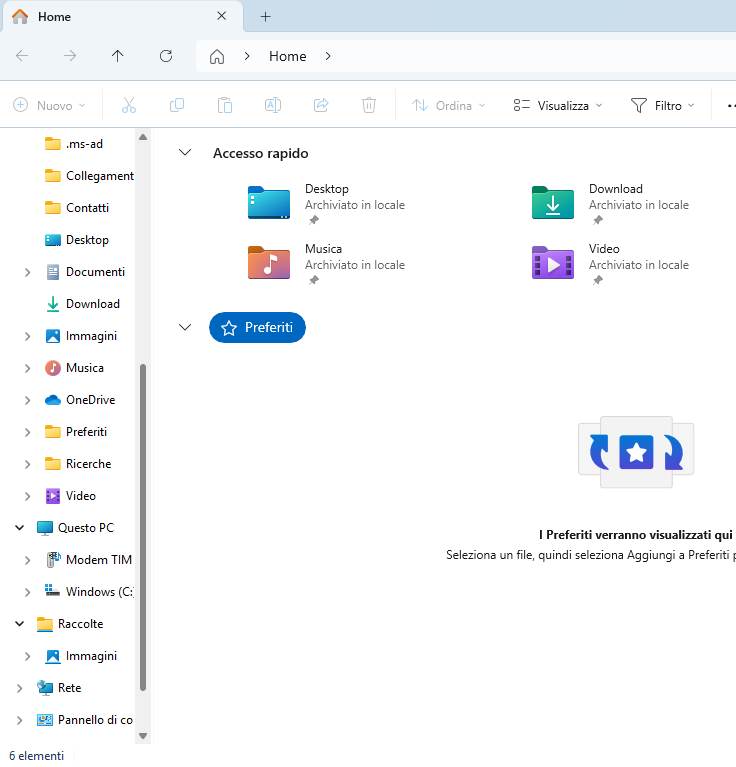
Task: Select Home in the address breadcrumb
Action: (x=288, y=56)
